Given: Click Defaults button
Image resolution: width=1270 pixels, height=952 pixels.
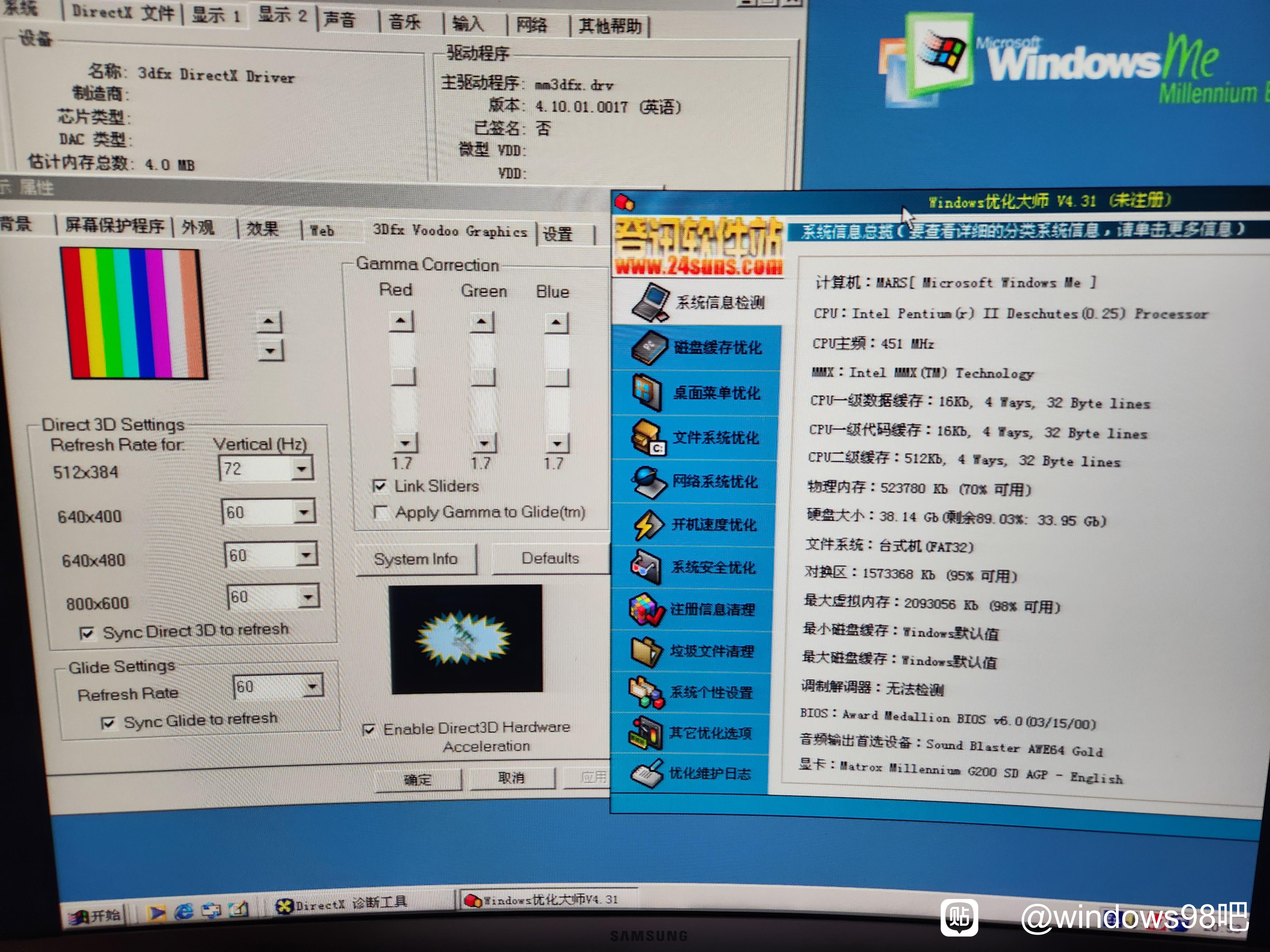Looking at the screenshot, I should pos(550,558).
